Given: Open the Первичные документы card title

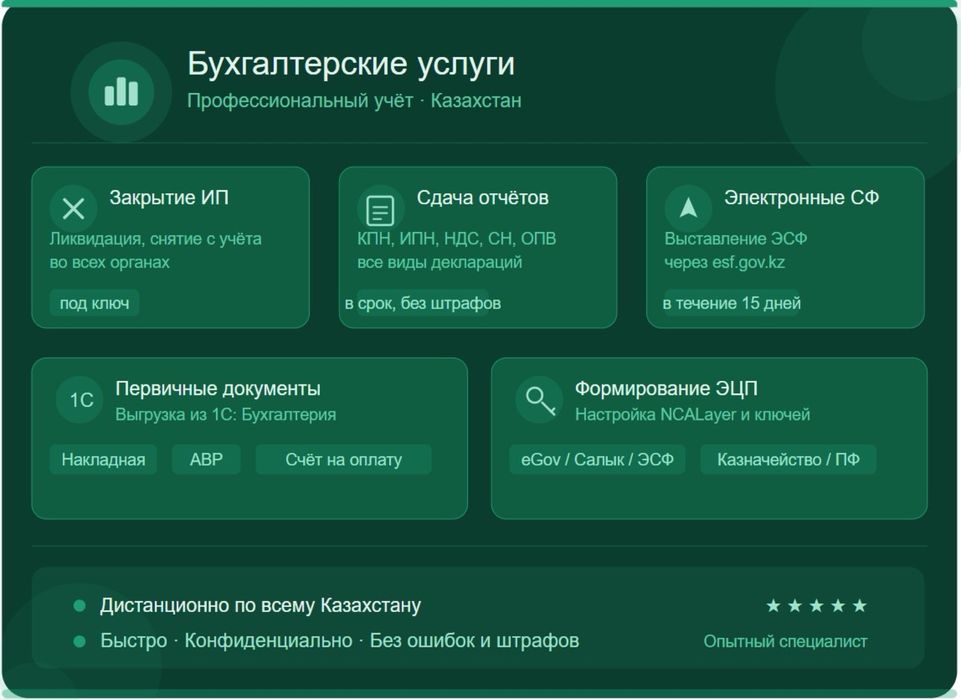Looking at the screenshot, I should (218, 389).
